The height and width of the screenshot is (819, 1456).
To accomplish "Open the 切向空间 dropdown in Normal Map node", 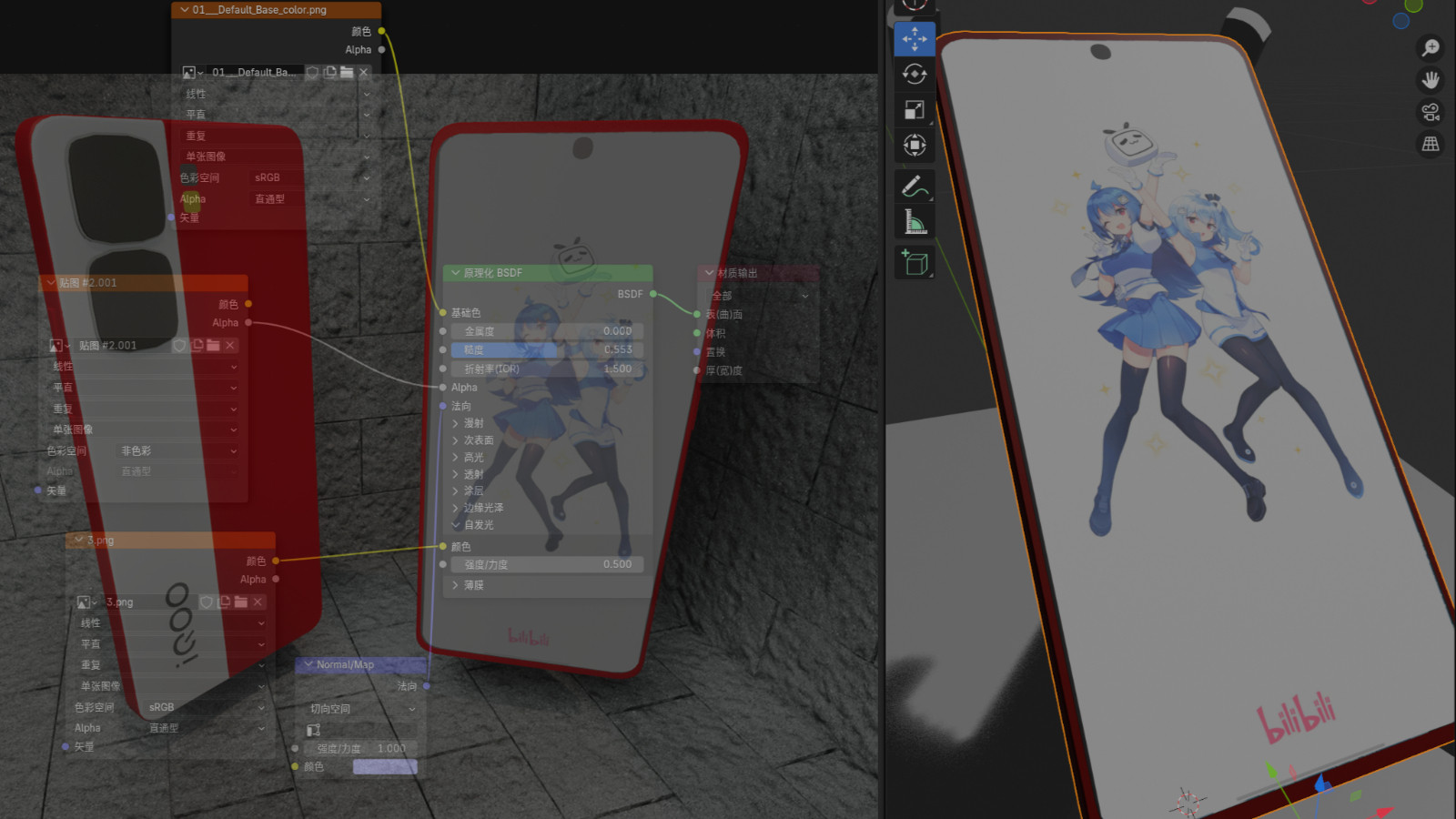I will pyautogui.click(x=361, y=709).
